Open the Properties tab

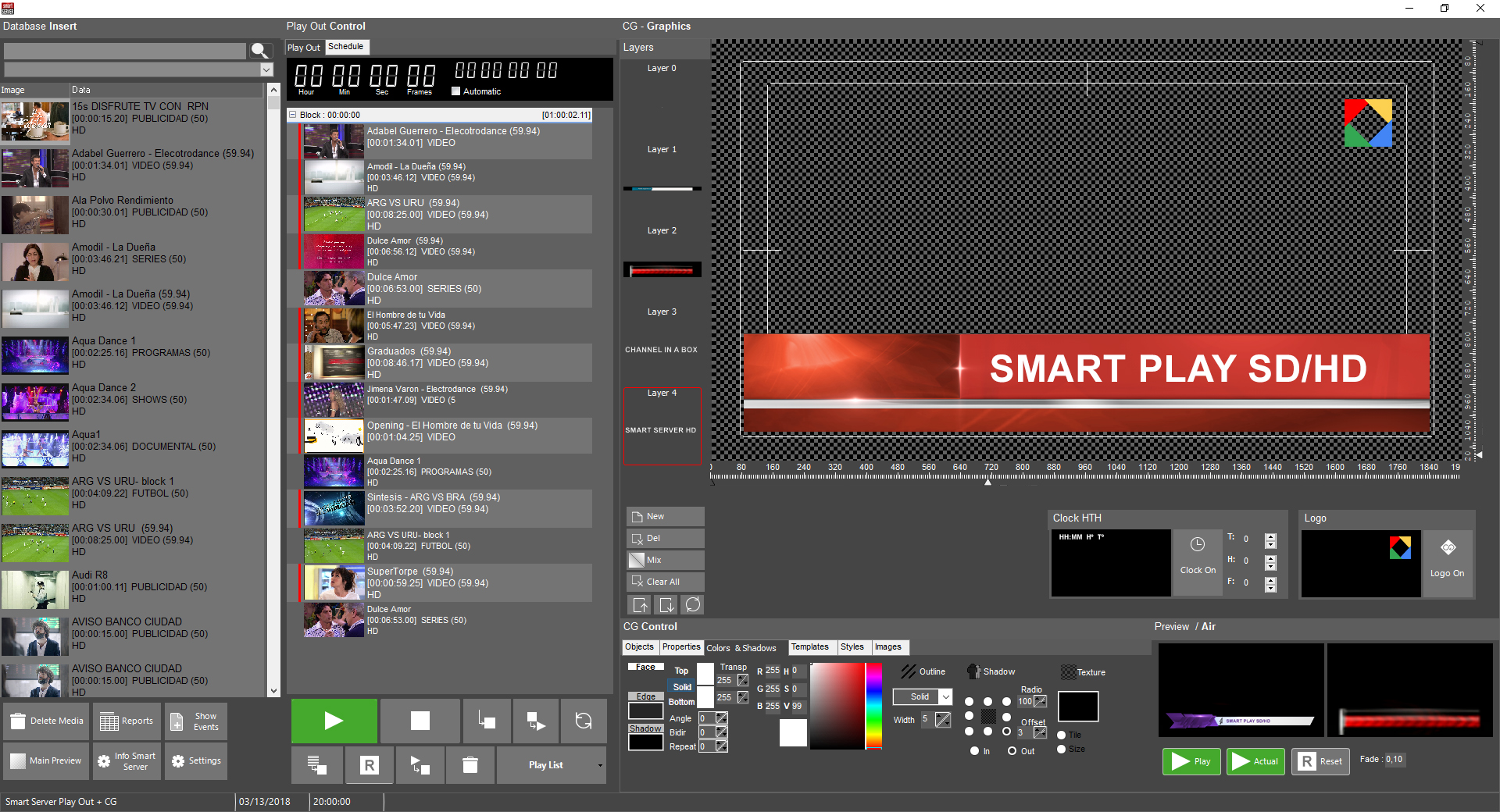pos(681,647)
